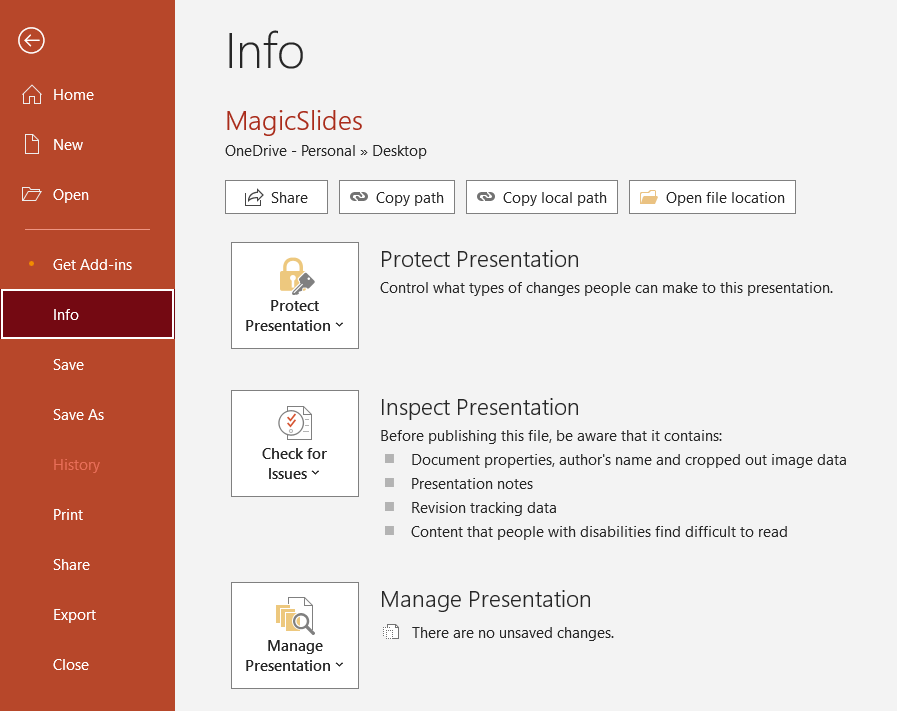The image size is (897, 711).
Task: Click the Share button under MagicSlides
Action: (x=276, y=197)
